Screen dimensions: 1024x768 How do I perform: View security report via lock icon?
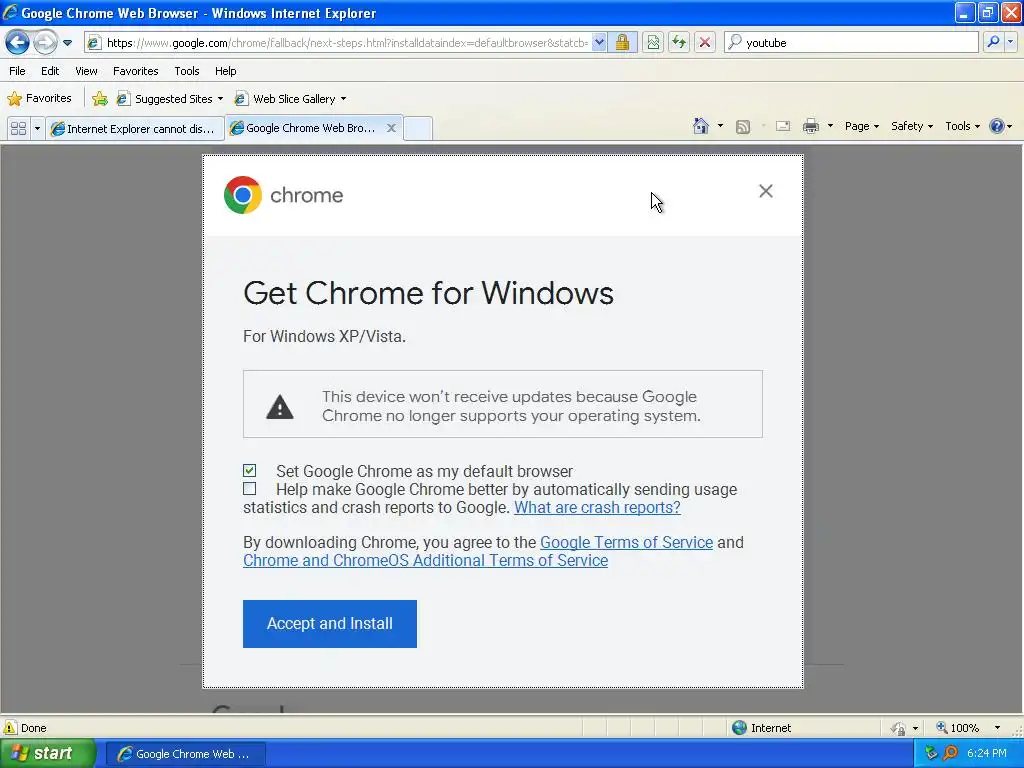point(622,43)
